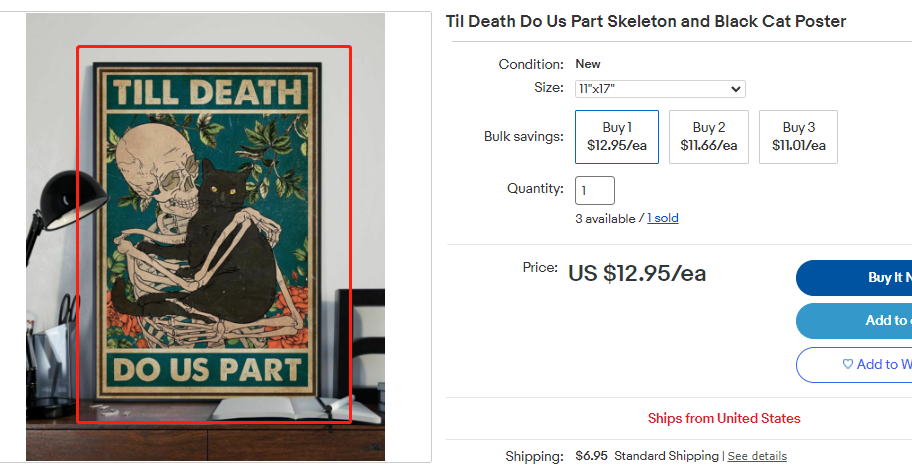Image resolution: width=912 pixels, height=467 pixels.
Task: Open the Size dropdown showing 11"x17"
Action: tap(660, 89)
